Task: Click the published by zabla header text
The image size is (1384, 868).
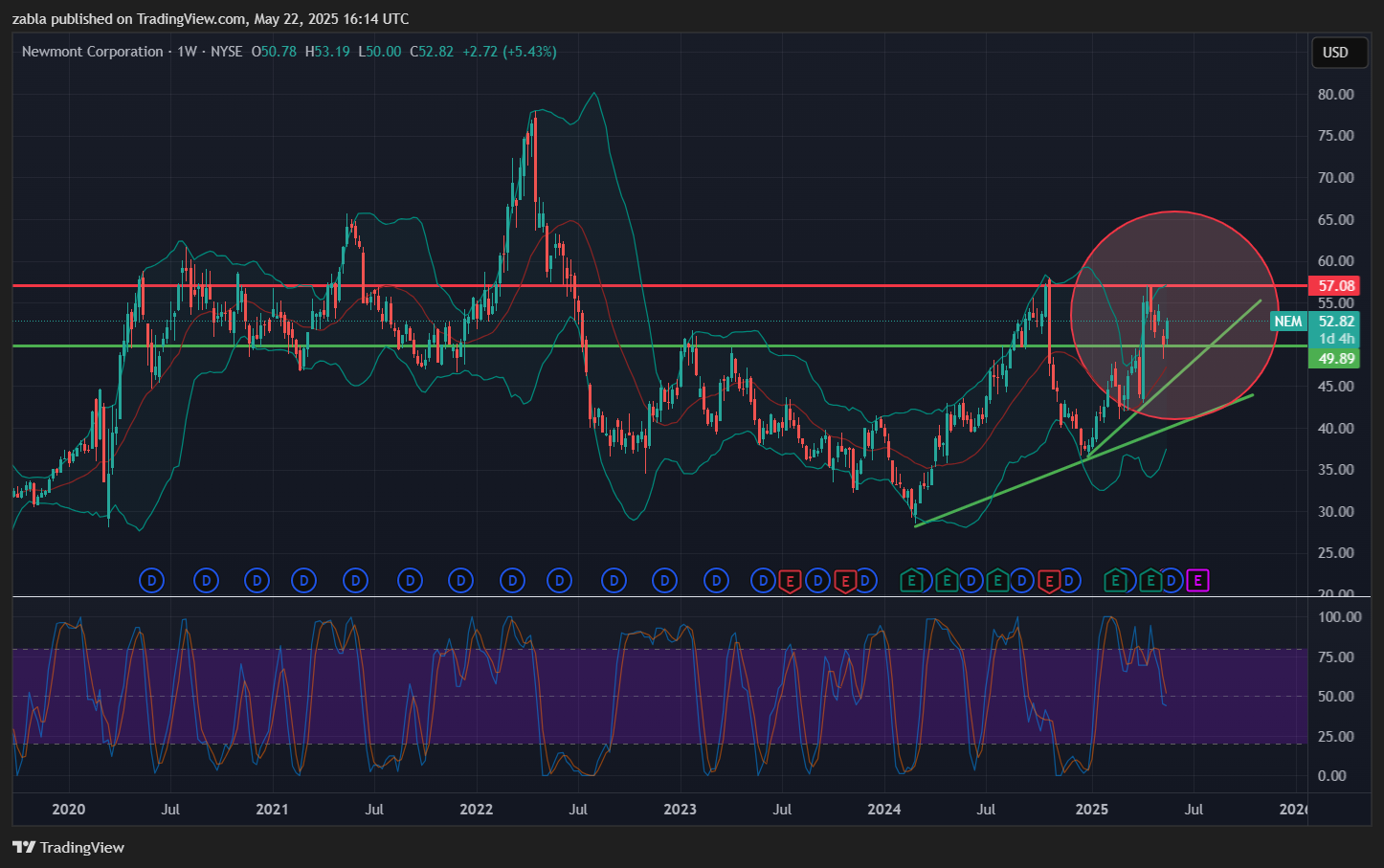Action: (x=211, y=19)
